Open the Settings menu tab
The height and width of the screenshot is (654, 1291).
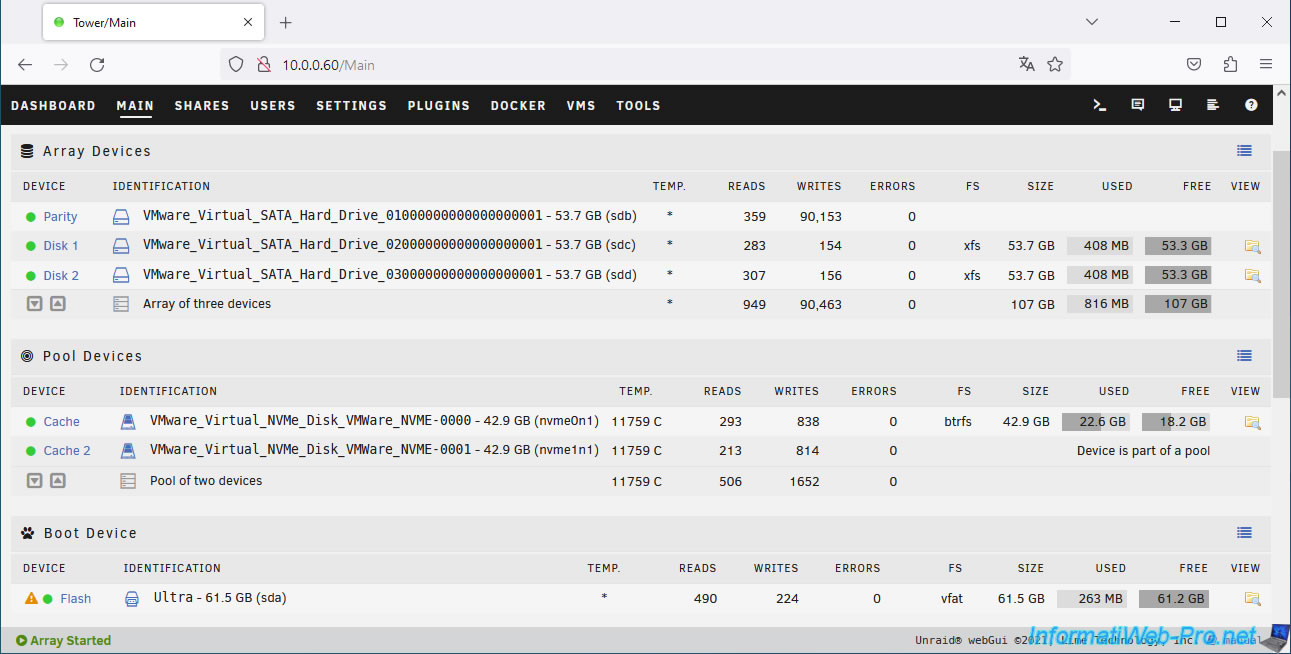tap(351, 106)
